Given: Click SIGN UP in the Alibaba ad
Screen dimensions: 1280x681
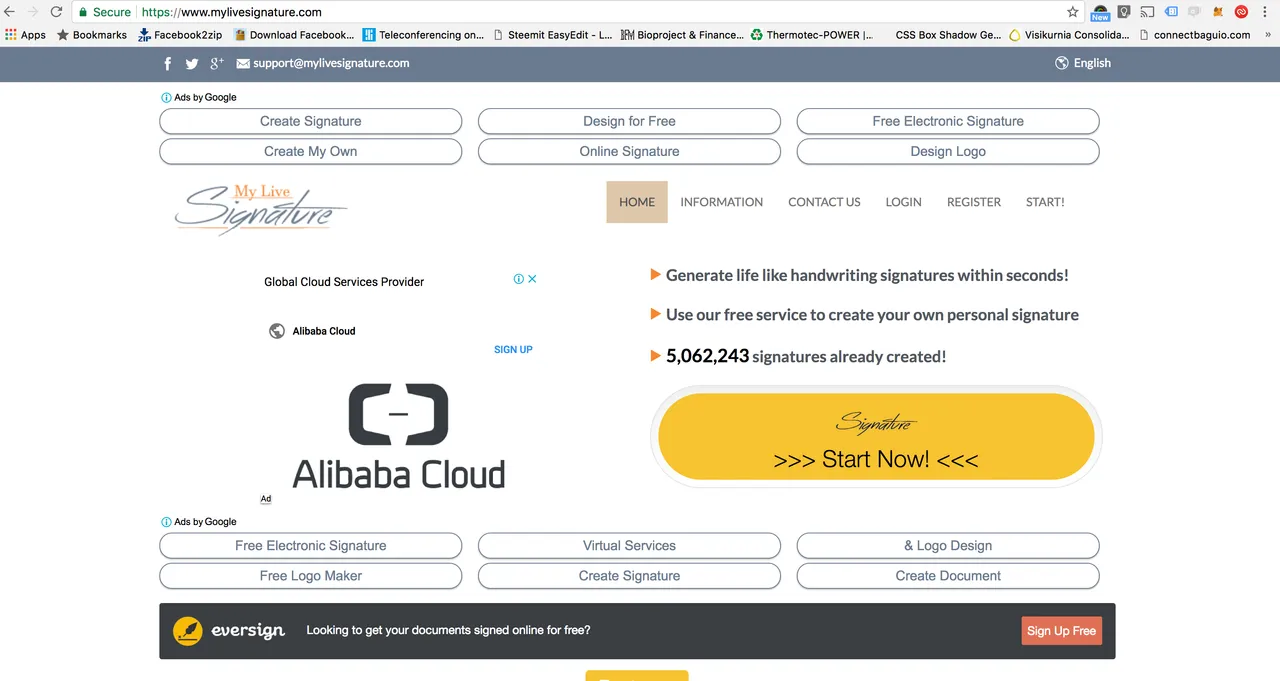Looking at the screenshot, I should pos(513,349).
